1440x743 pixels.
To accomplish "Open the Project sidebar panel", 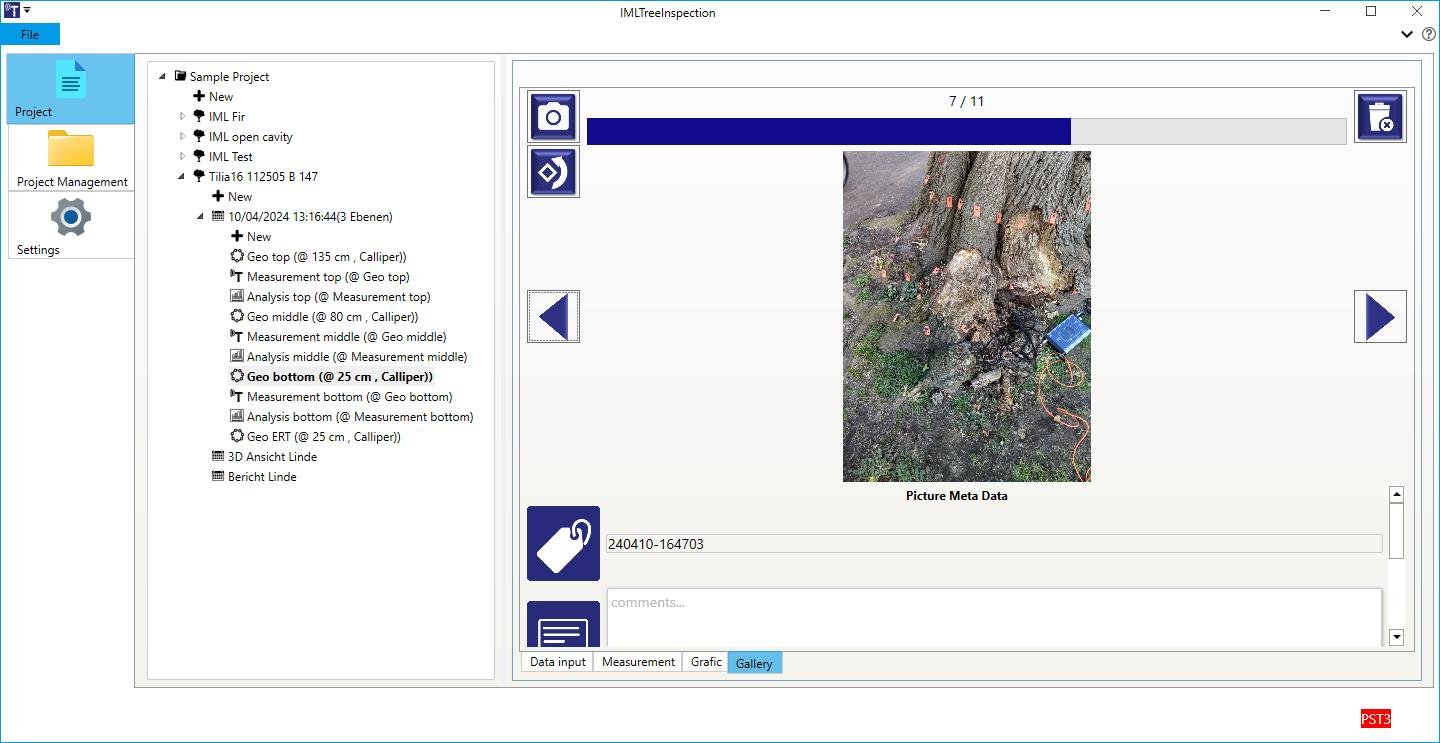I will [71, 89].
